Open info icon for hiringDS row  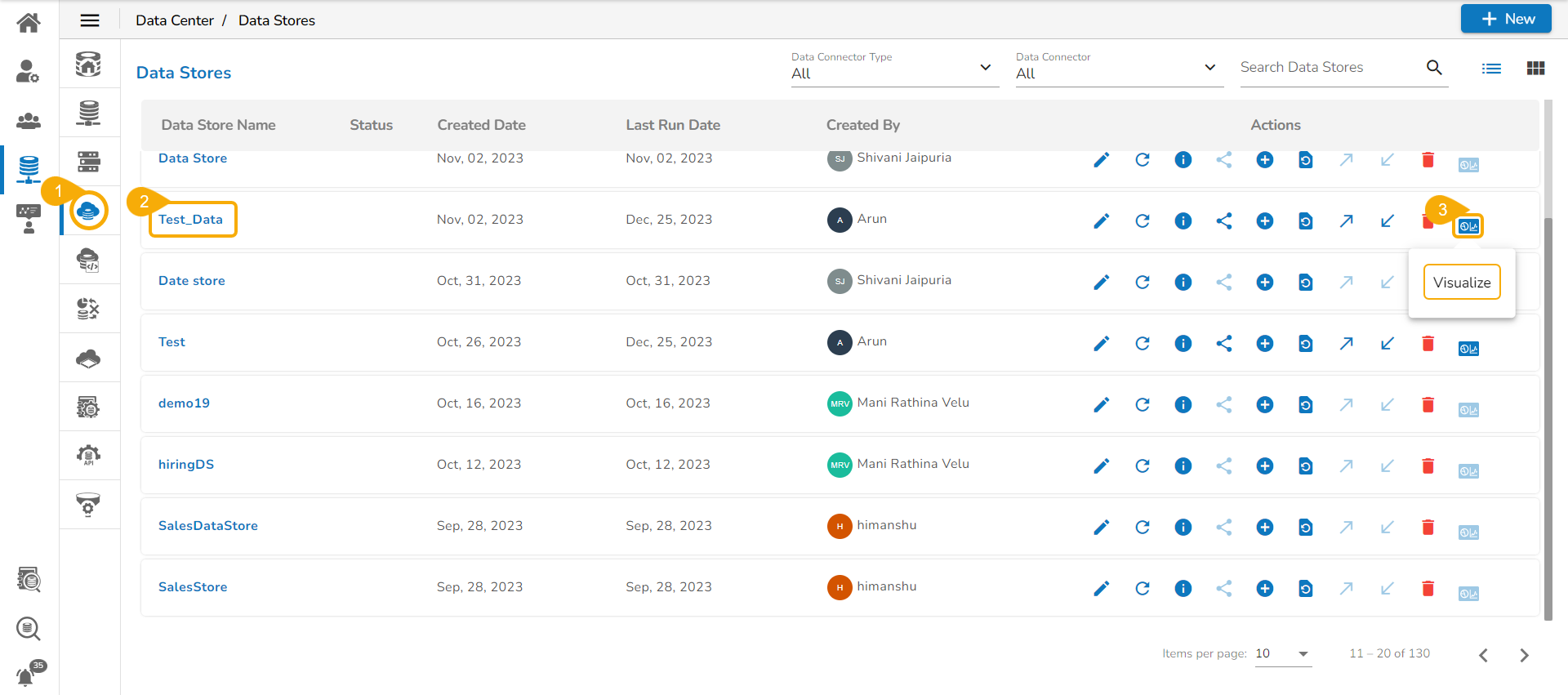(x=1183, y=466)
